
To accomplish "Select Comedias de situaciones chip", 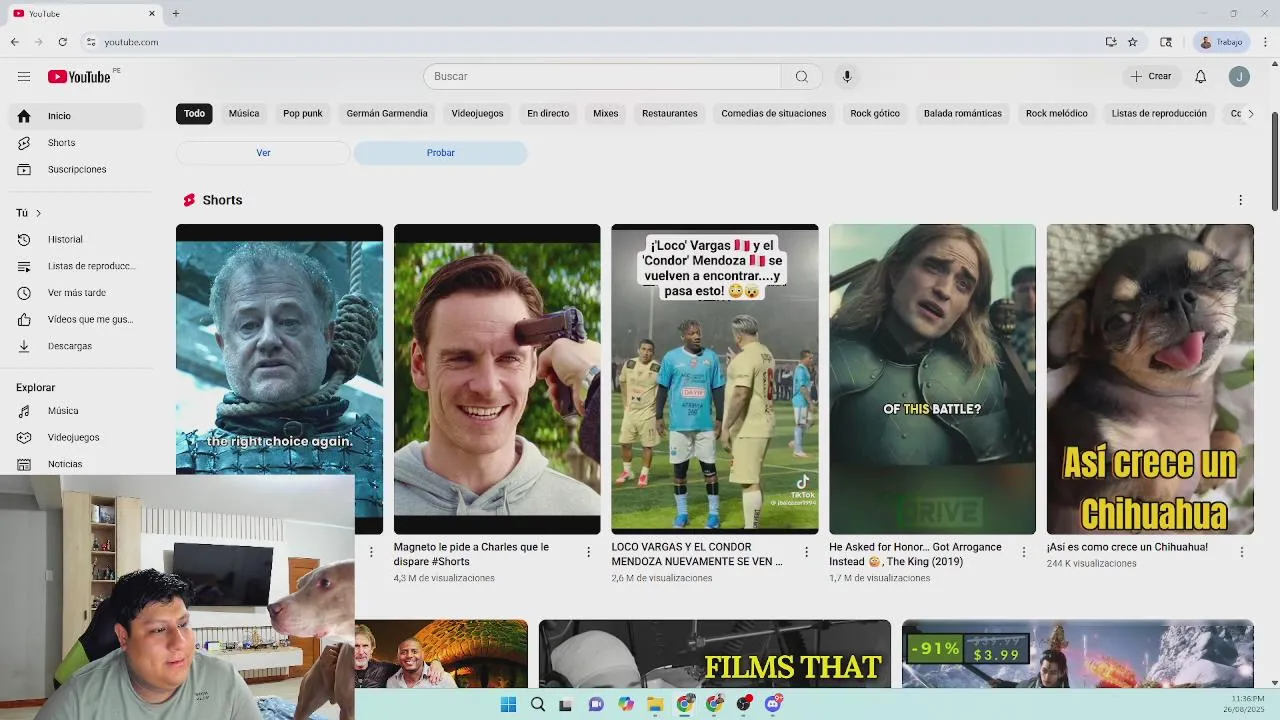I will point(774,113).
